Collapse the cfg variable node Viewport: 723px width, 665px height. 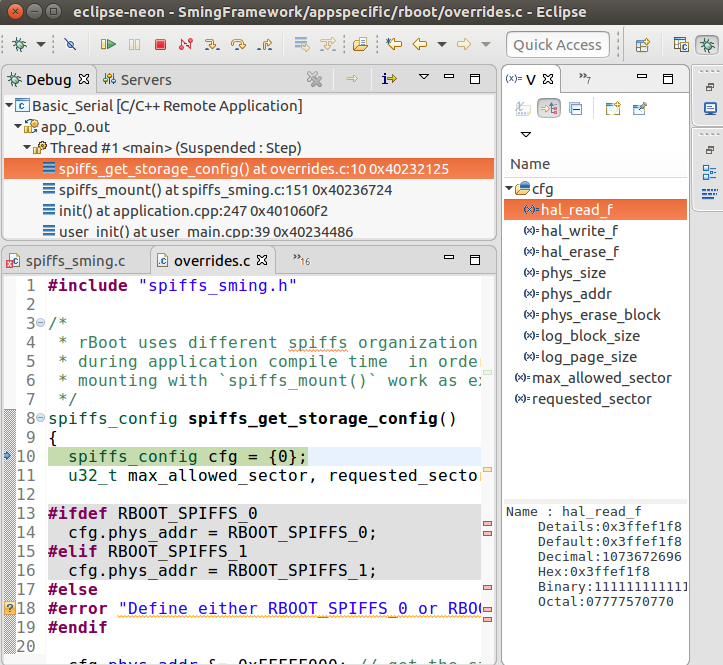click(x=509, y=188)
